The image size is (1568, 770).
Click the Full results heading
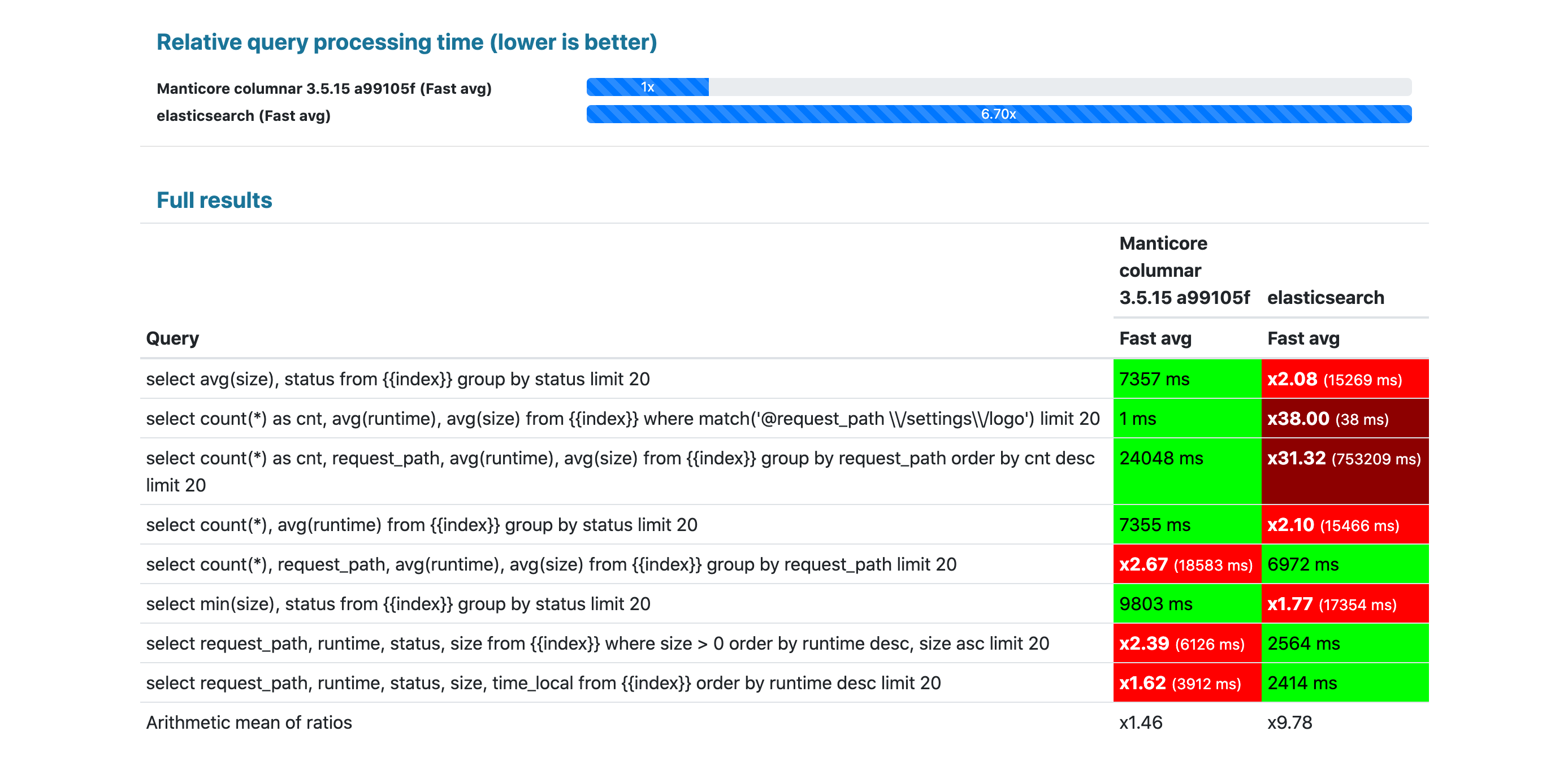(x=214, y=200)
